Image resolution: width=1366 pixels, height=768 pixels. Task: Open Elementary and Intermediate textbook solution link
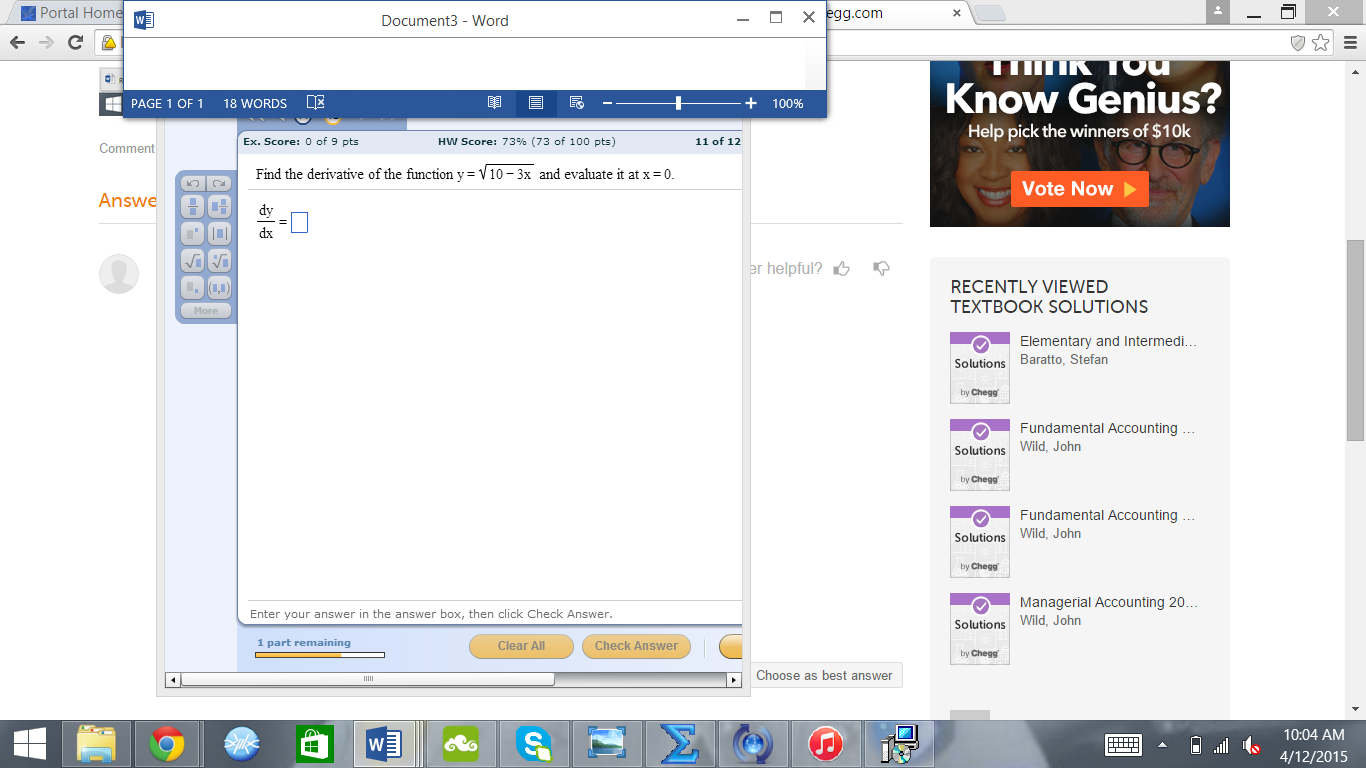1108,341
